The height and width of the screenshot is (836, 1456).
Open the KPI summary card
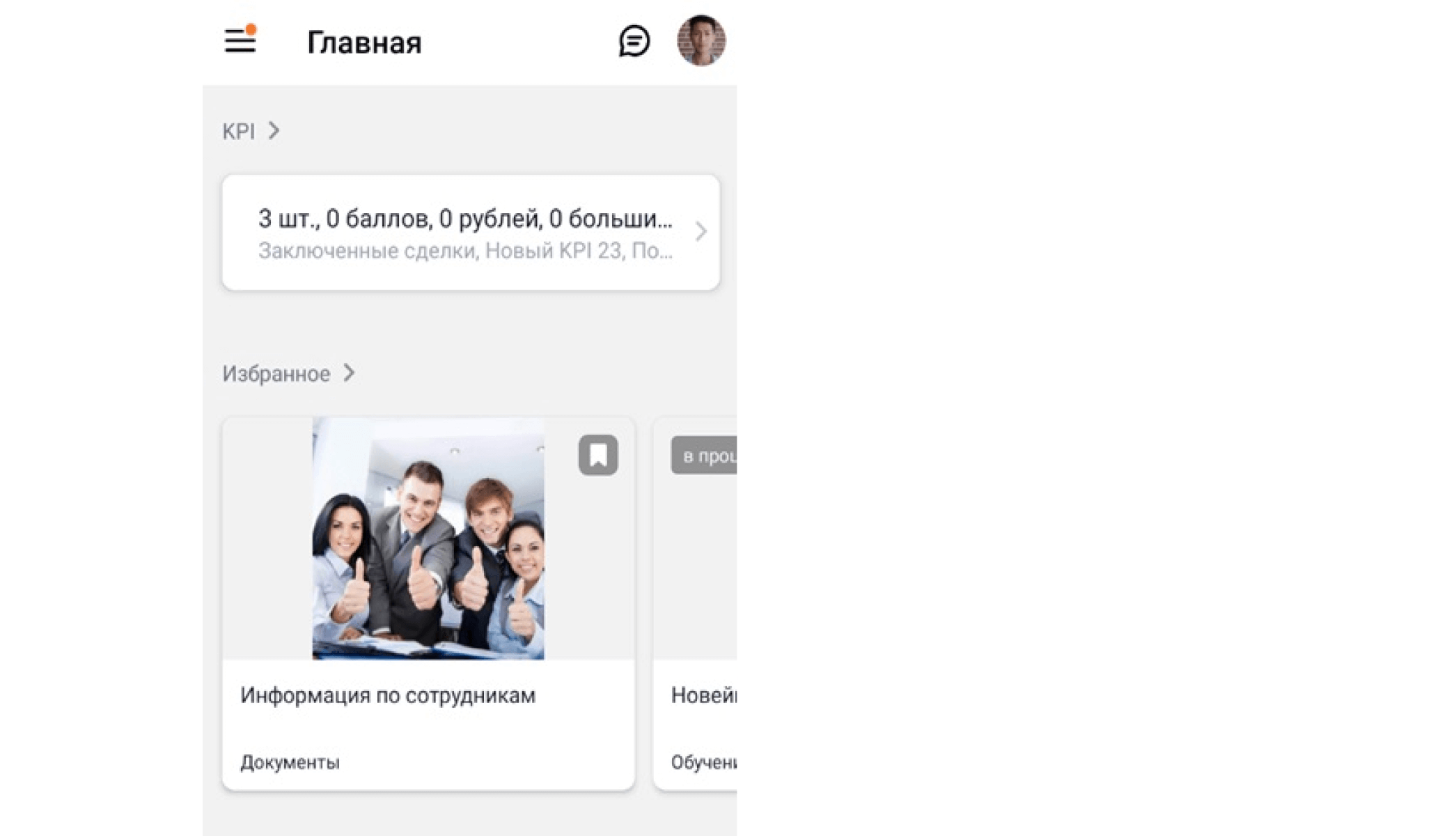(471, 232)
